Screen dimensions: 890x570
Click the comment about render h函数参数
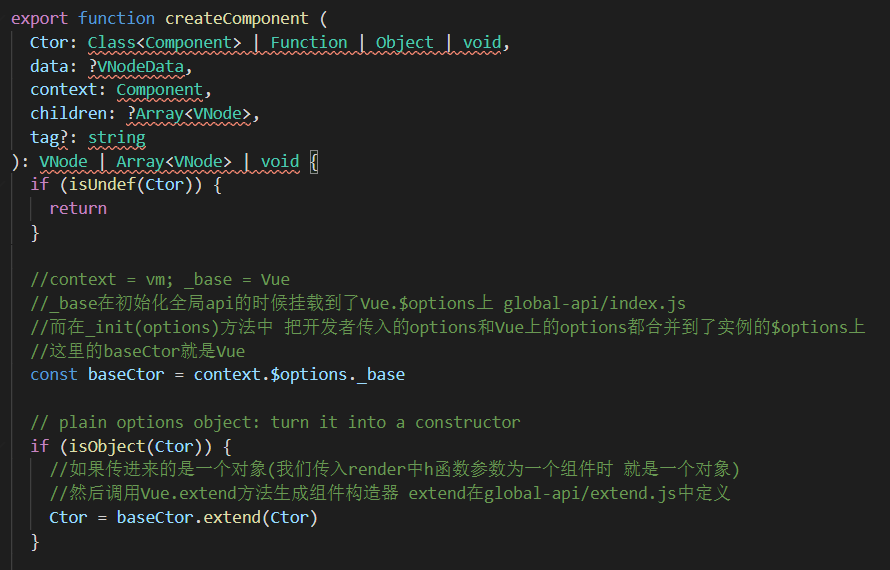[394, 469]
